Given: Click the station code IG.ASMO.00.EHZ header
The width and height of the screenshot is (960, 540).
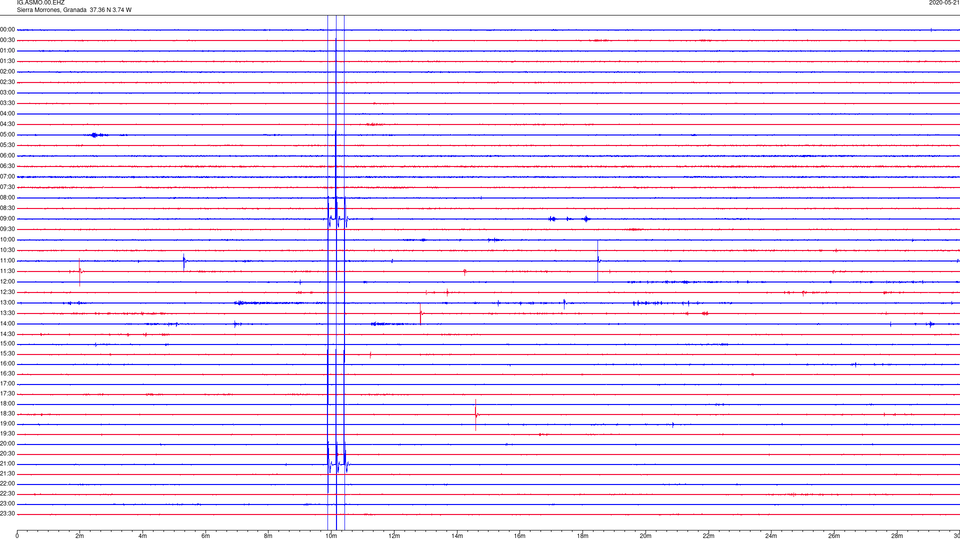Looking at the screenshot, I should (x=40, y=2).
